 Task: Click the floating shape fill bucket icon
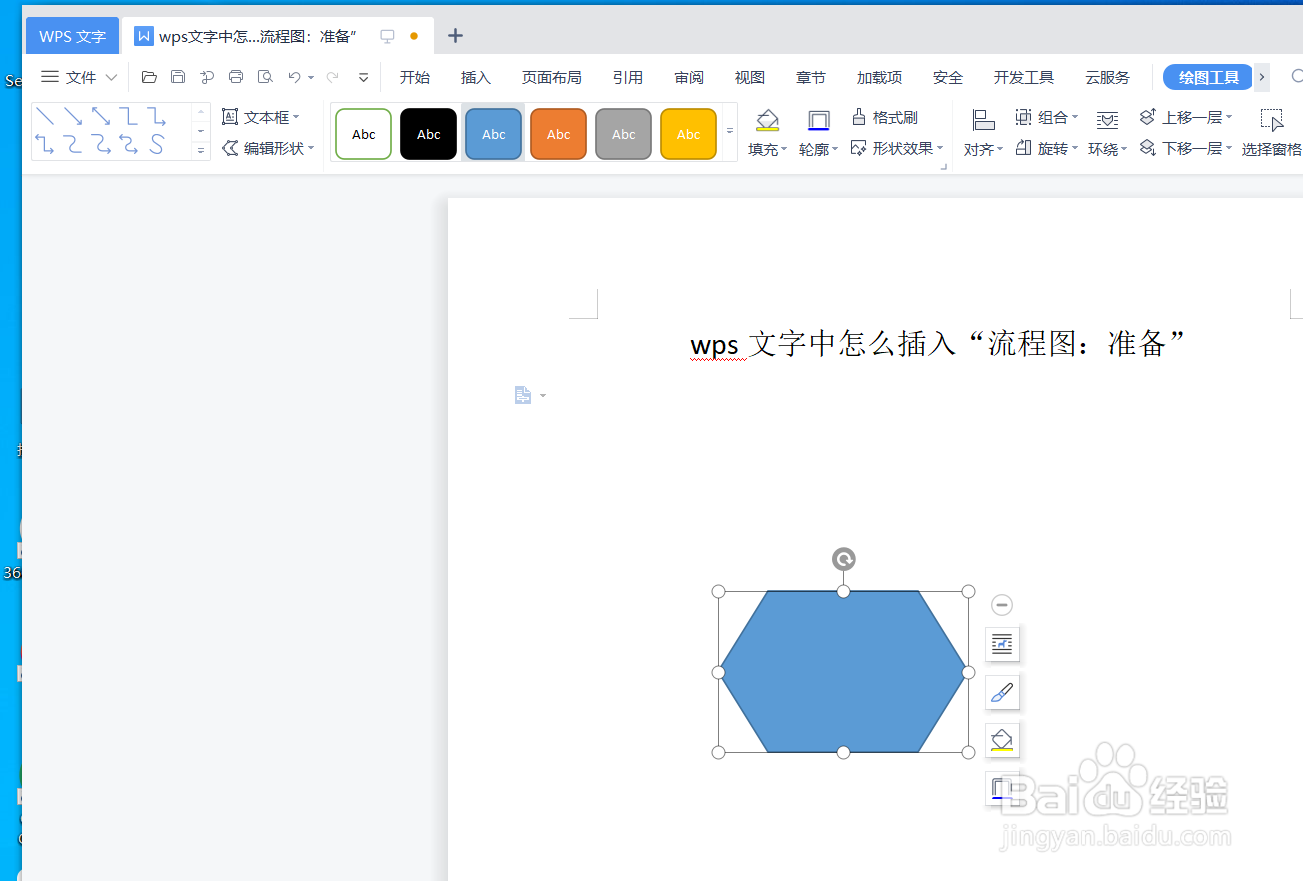pyautogui.click(x=1002, y=740)
